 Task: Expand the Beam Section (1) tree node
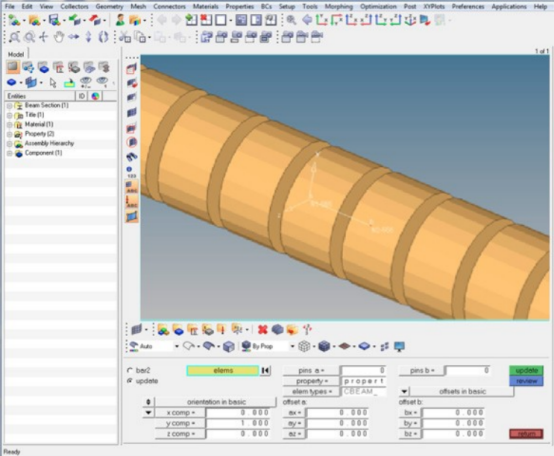coord(10,106)
